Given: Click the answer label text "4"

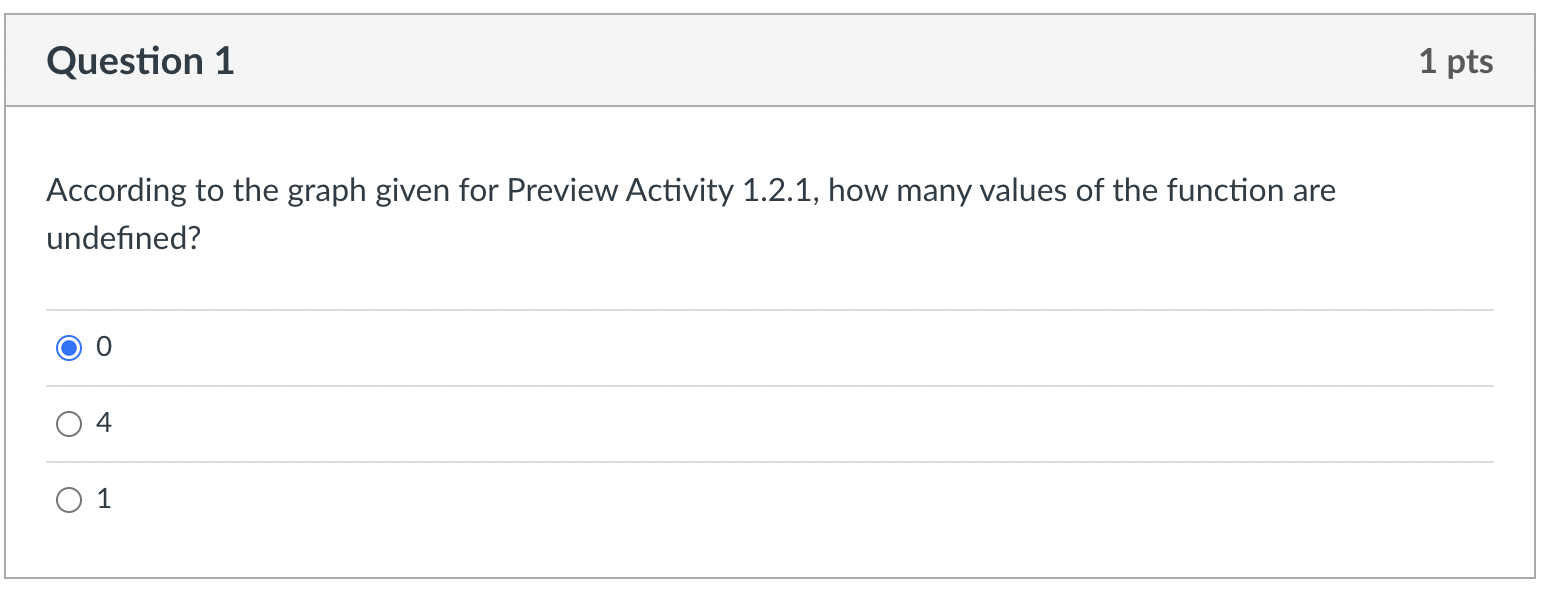Looking at the screenshot, I should point(104,424).
